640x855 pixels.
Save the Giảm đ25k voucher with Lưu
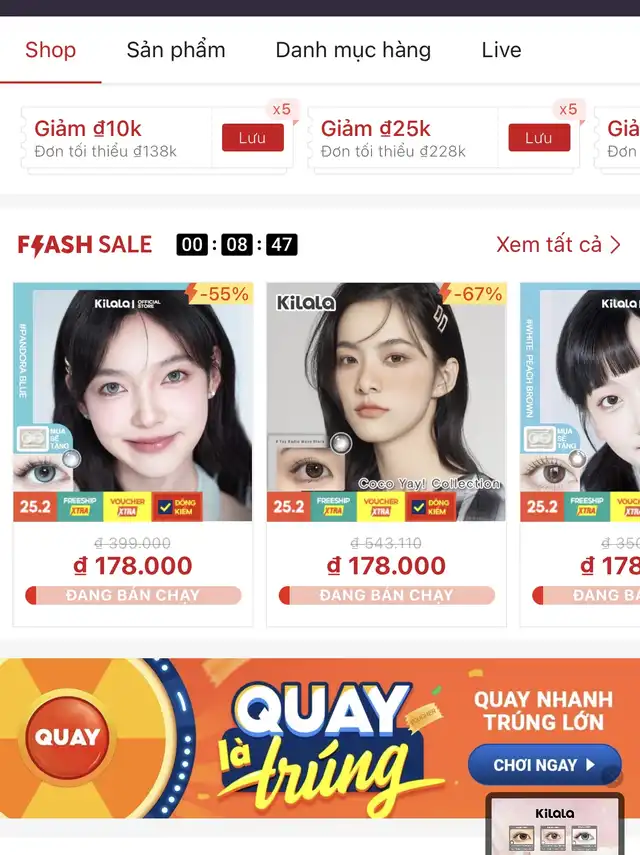pyautogui.click(x=539, y=137)
